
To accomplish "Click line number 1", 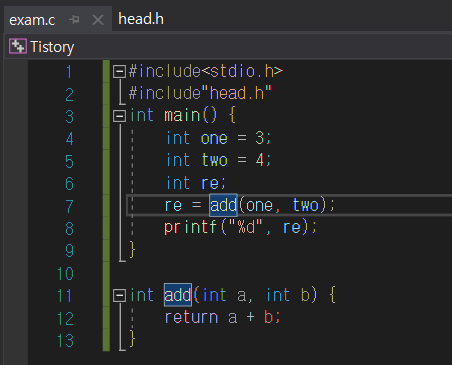I will click(69, 72).
